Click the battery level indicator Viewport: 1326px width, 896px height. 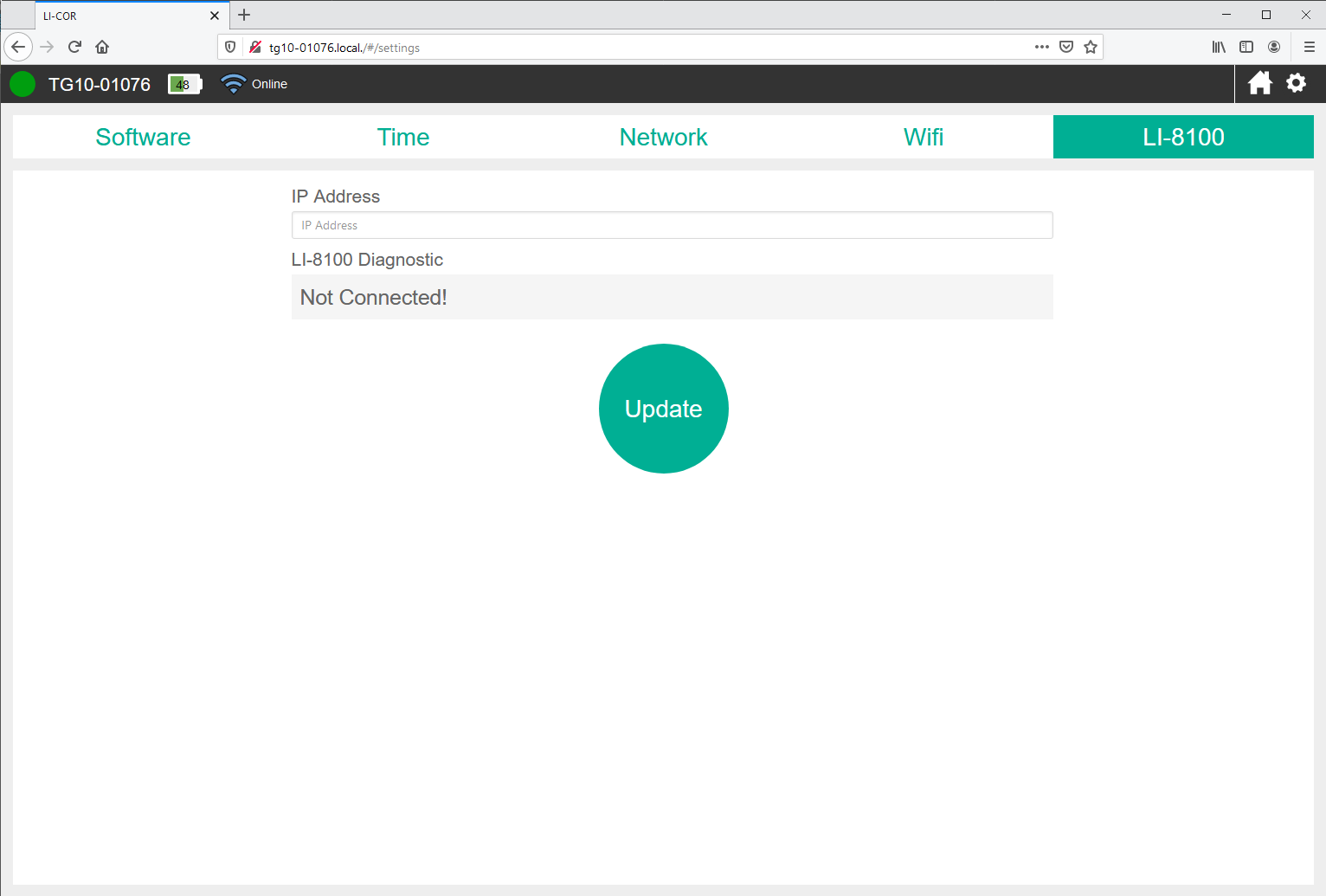pyautogui.click(x=184, y=84)
